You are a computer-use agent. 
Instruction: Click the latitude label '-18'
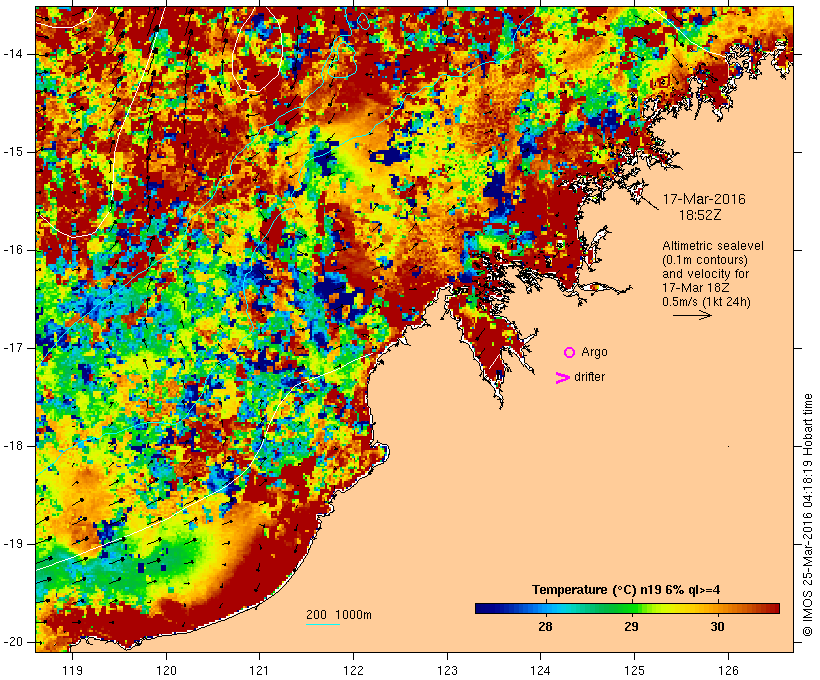[x=13, y=446]
